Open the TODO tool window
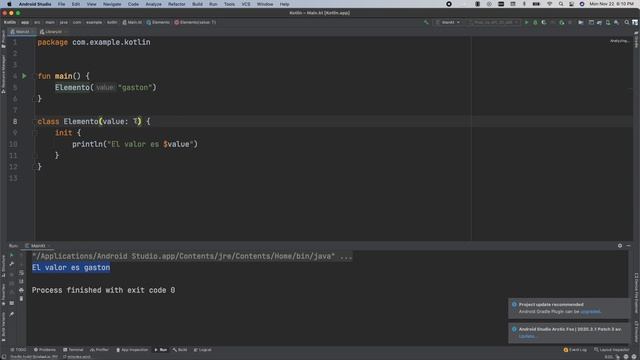Screen dimensions: 640x360 coord(18,350)
